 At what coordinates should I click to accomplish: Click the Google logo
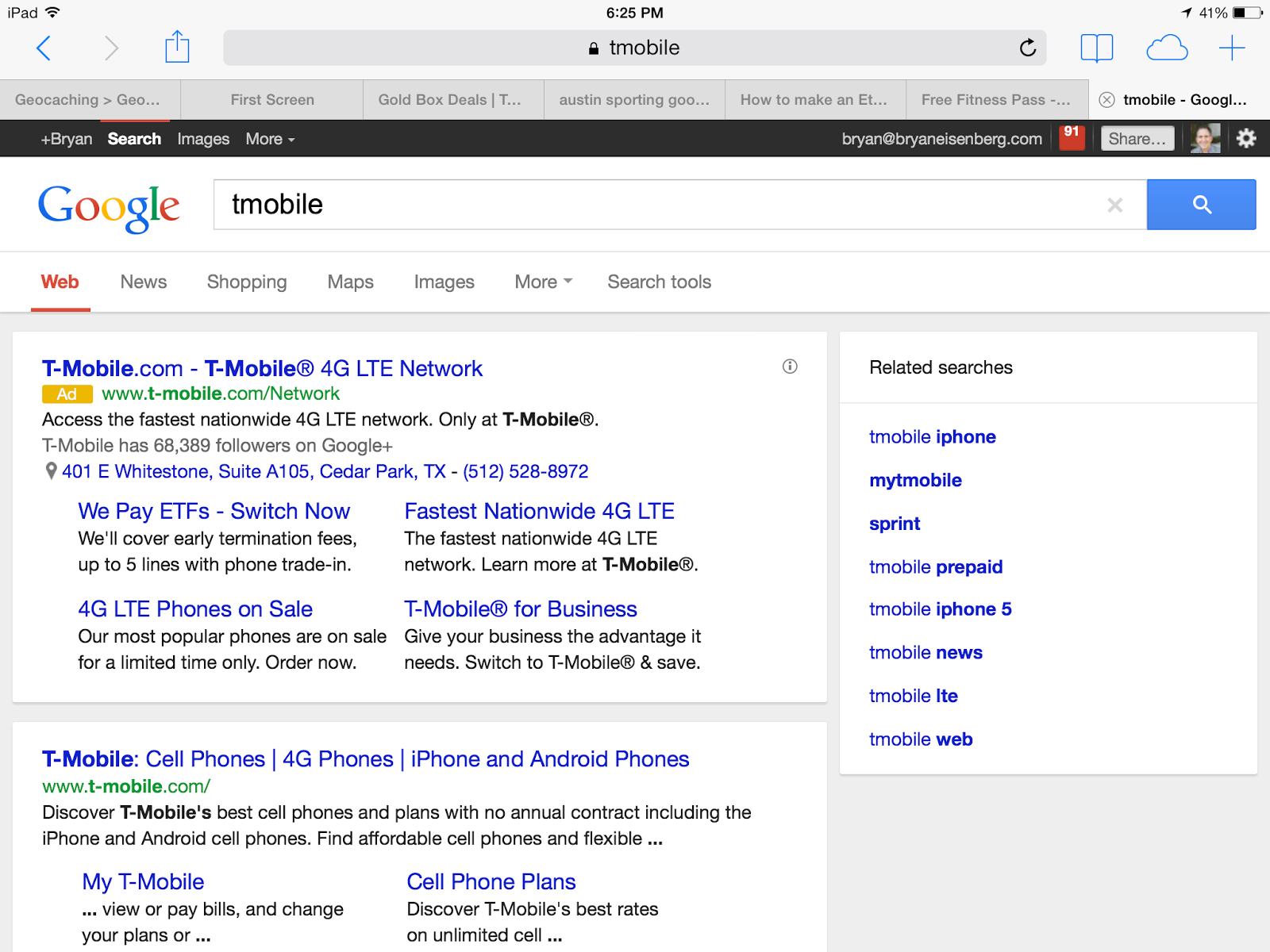pos(109,208)
